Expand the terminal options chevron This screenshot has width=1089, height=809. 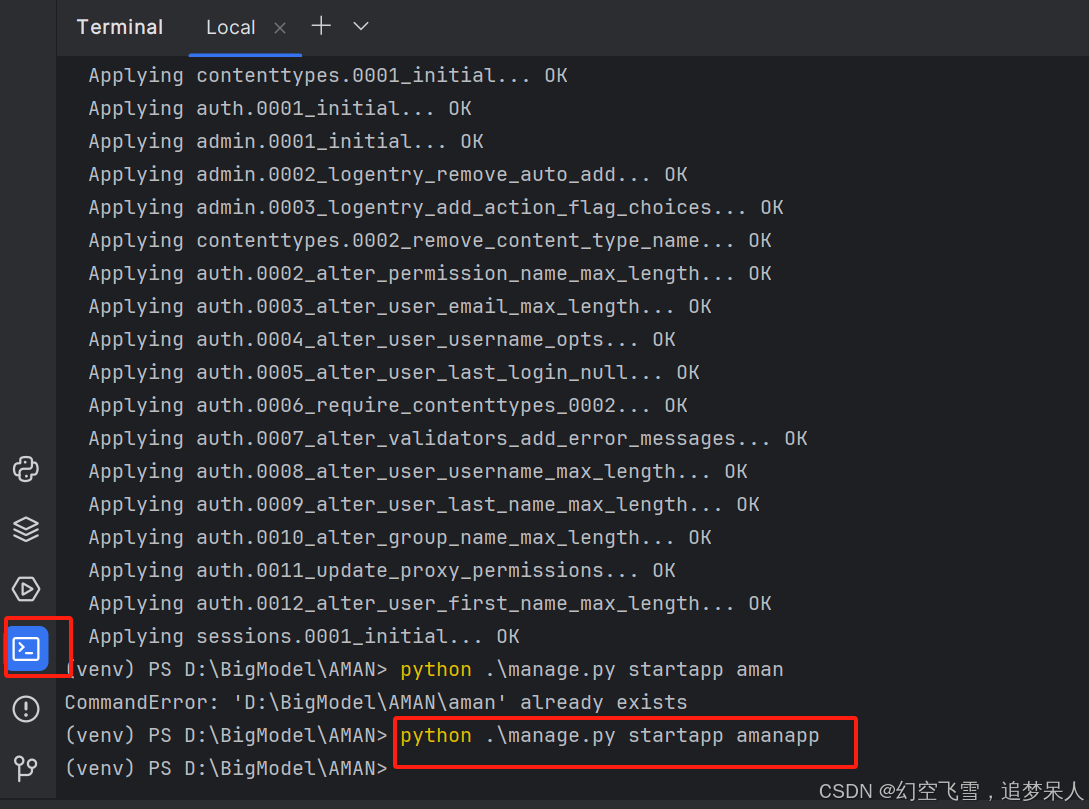click(x=359, y=27)
